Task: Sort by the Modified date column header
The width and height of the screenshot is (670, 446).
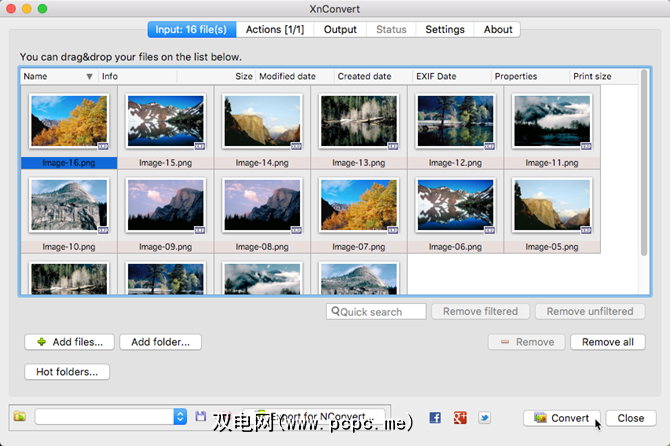Action: point(295,76)
